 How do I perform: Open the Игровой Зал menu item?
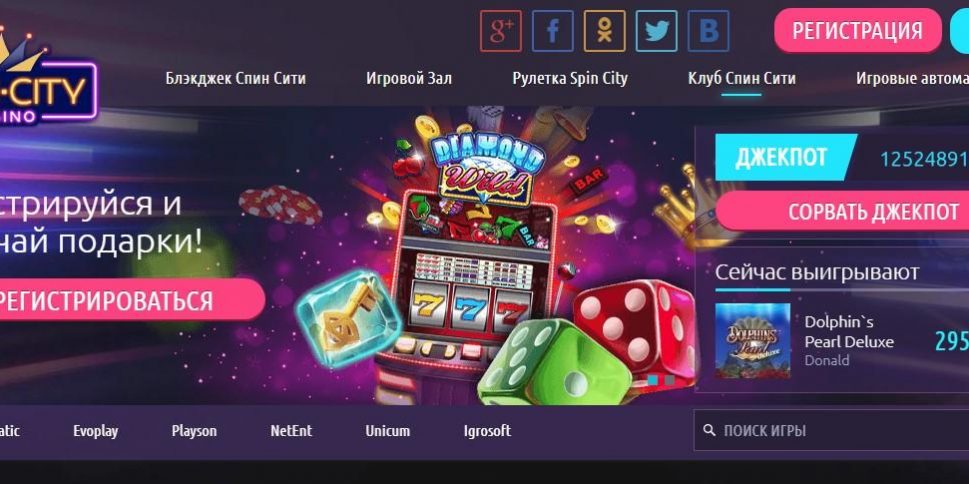click(x=408, y=79)
